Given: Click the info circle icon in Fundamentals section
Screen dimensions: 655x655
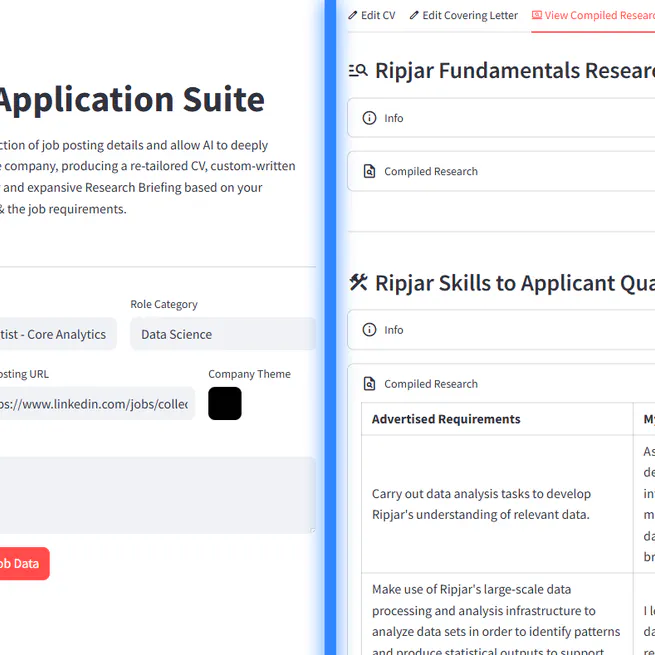Looking at the screenshot, I should (x=369, y=118).
